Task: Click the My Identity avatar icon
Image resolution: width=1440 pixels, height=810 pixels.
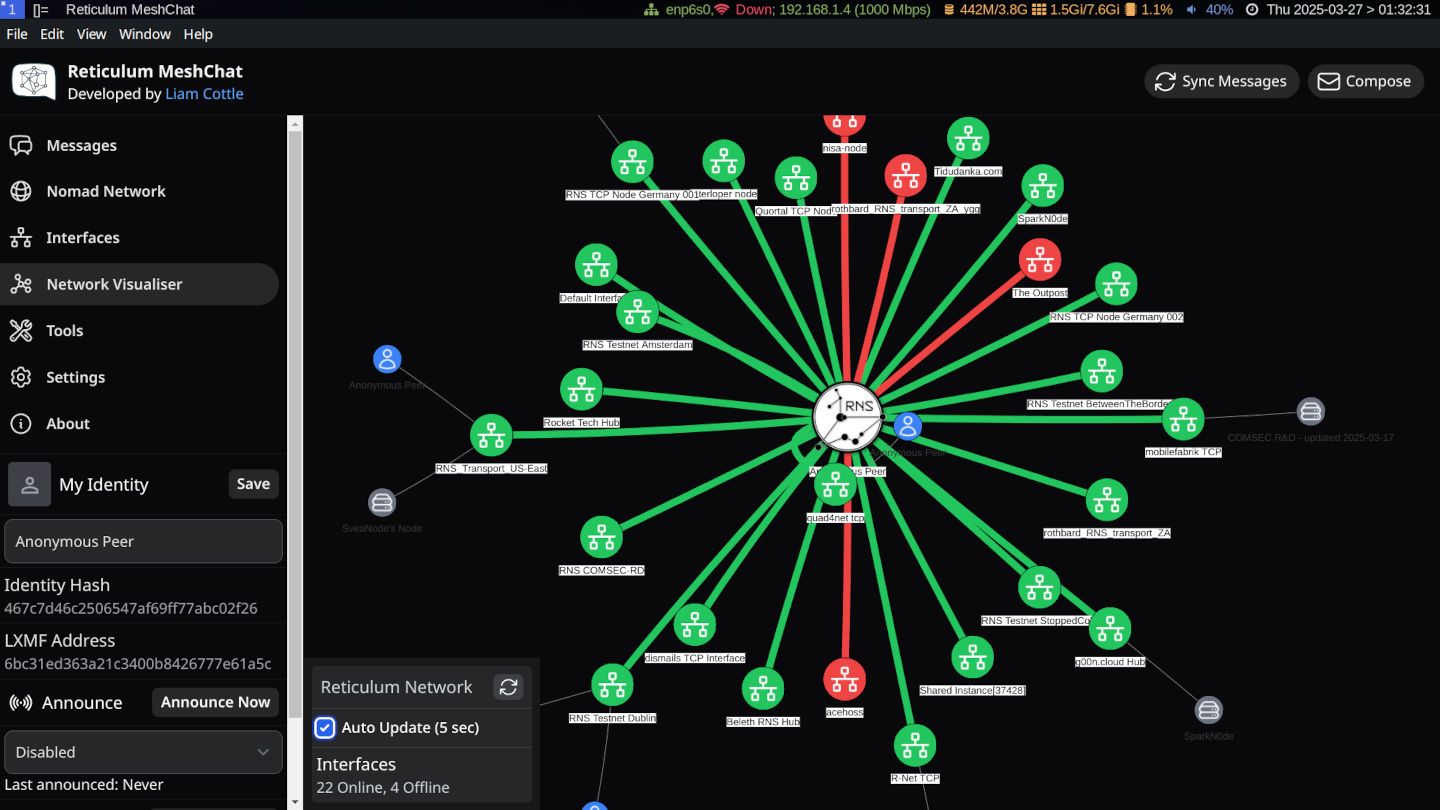Action: pyautogui.click(x=30, y=484)
